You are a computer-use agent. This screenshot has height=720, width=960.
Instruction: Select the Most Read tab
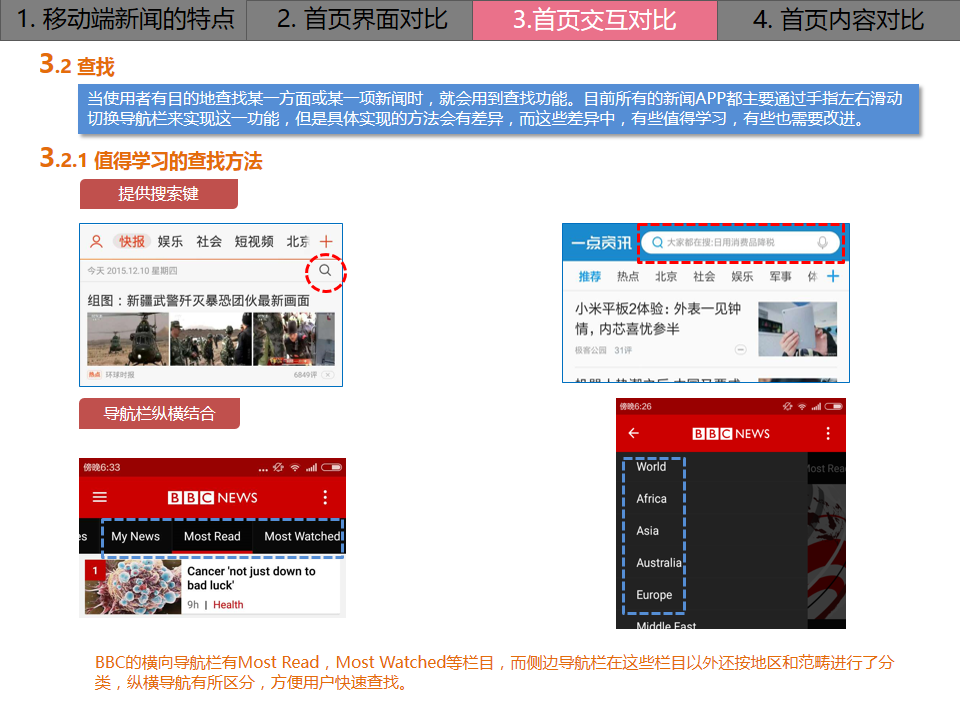pos(212,536)
